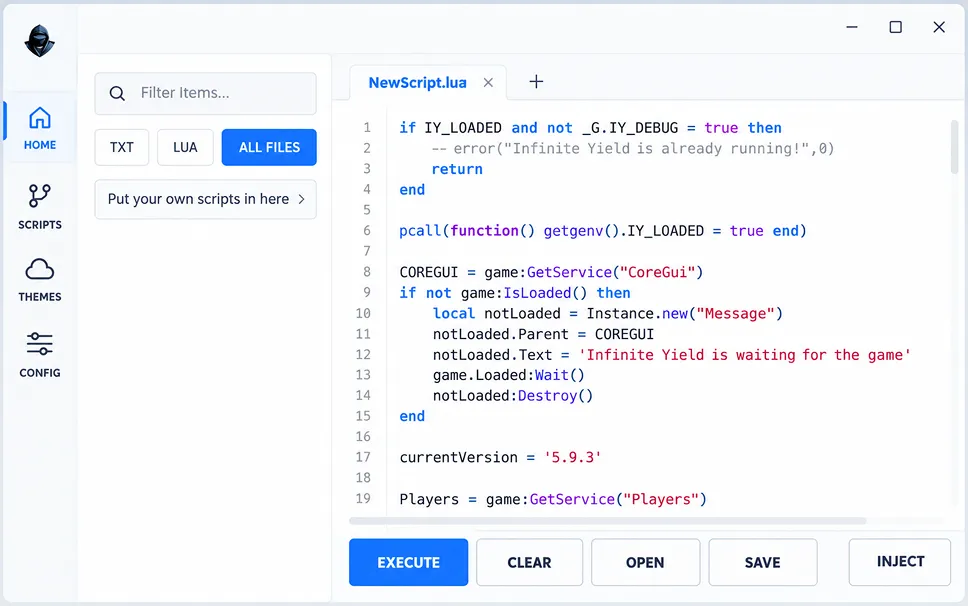Screen dimensions: 968x606
Task: Expand 'Put your own scripts in here' chevron
Action: coord(301,199)
